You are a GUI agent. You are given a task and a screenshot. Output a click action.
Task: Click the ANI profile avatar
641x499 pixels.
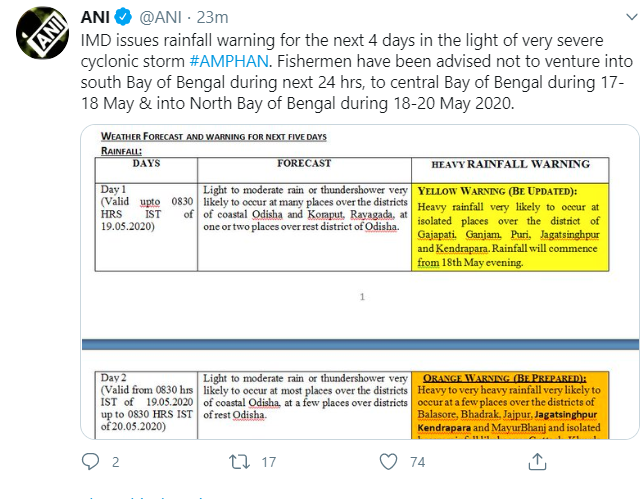pos(40,40)
